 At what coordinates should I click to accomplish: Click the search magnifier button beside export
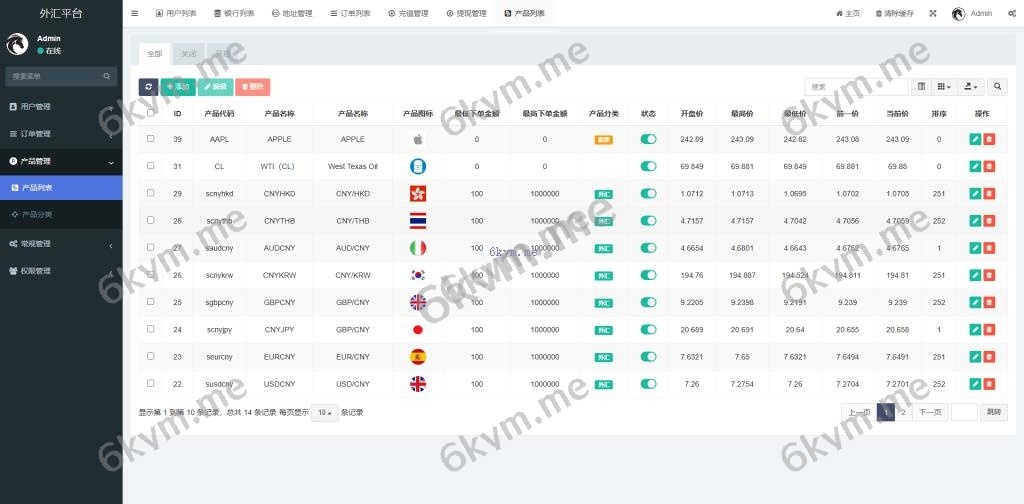point(998,87)
